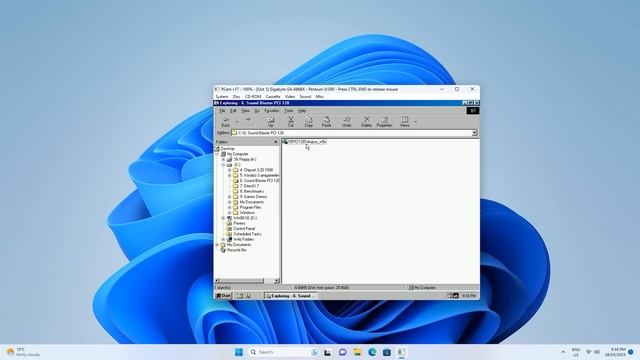
Task: Open the Views dropdown arrow
Action: point(416,122)
